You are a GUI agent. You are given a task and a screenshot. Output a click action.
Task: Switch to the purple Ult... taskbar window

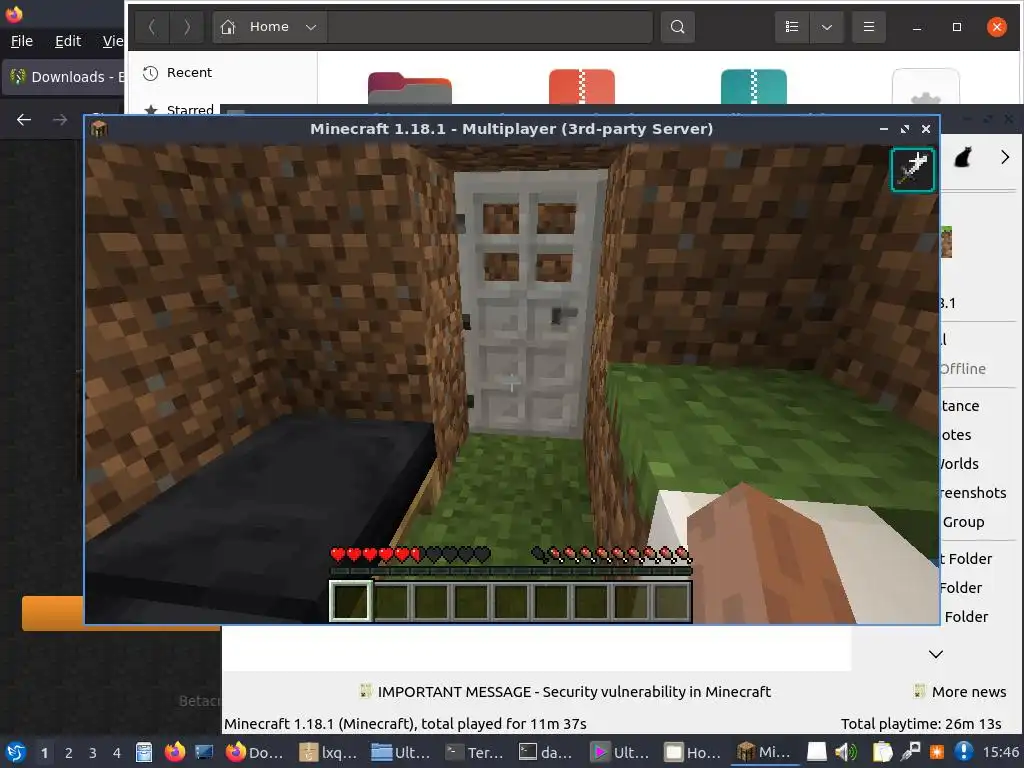[x=620, y=752]
